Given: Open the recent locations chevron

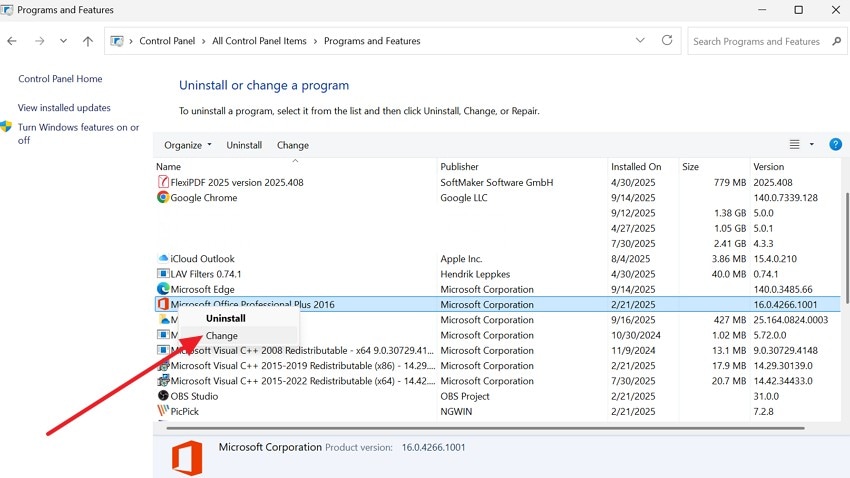Looking at the screenshot, I should point(63,41).
